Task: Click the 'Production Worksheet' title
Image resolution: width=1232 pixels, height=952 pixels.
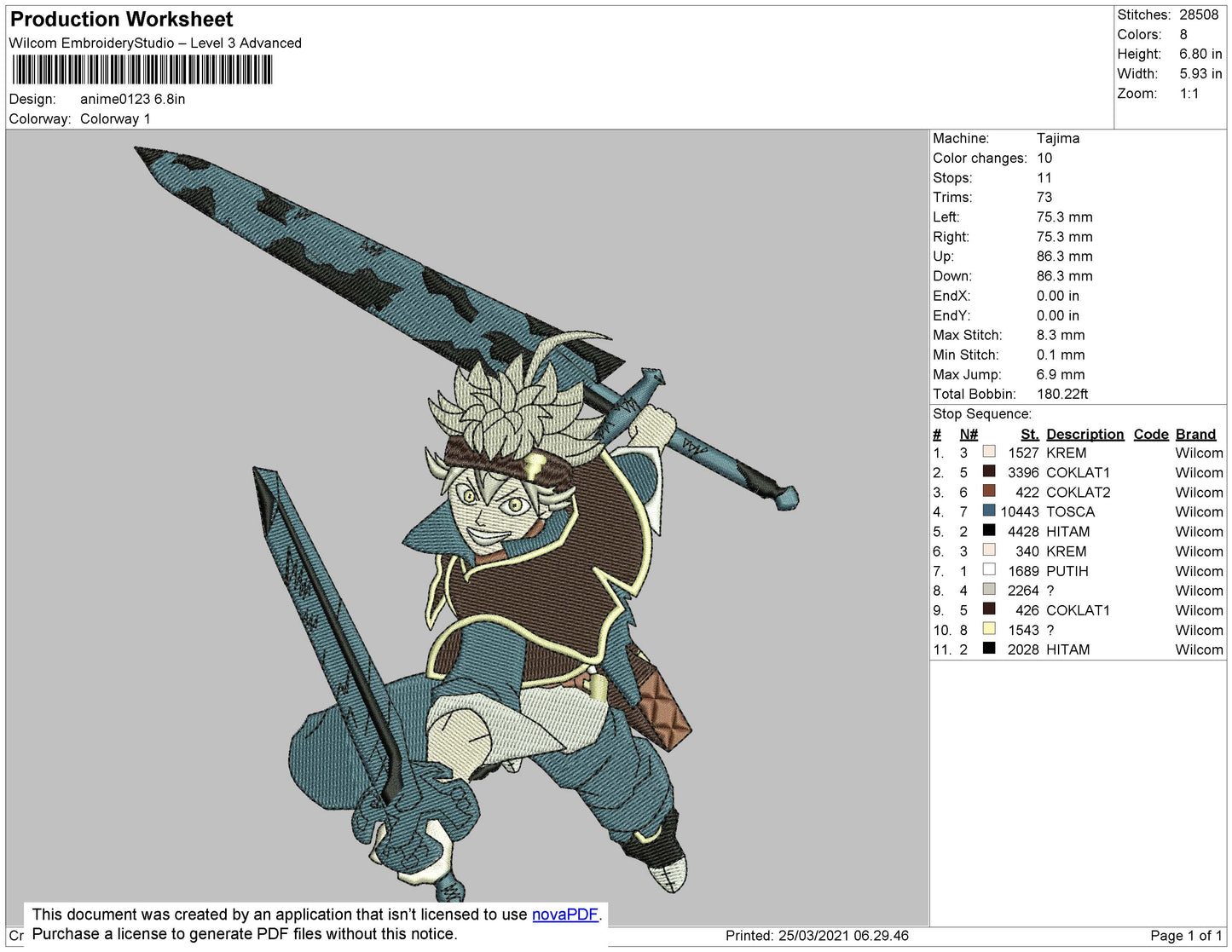Action: tap(121, 20)
